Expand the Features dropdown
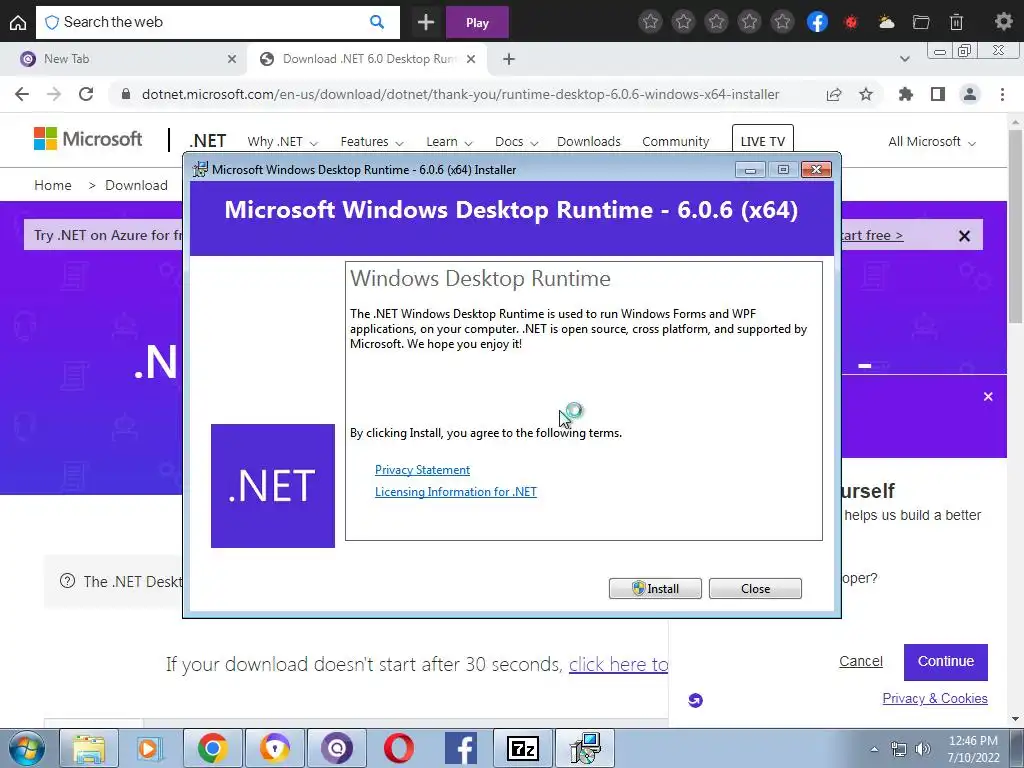Image resolution: width=1024 pixels, height=768 pixels. pyautogui.click(x=372, y=142)
